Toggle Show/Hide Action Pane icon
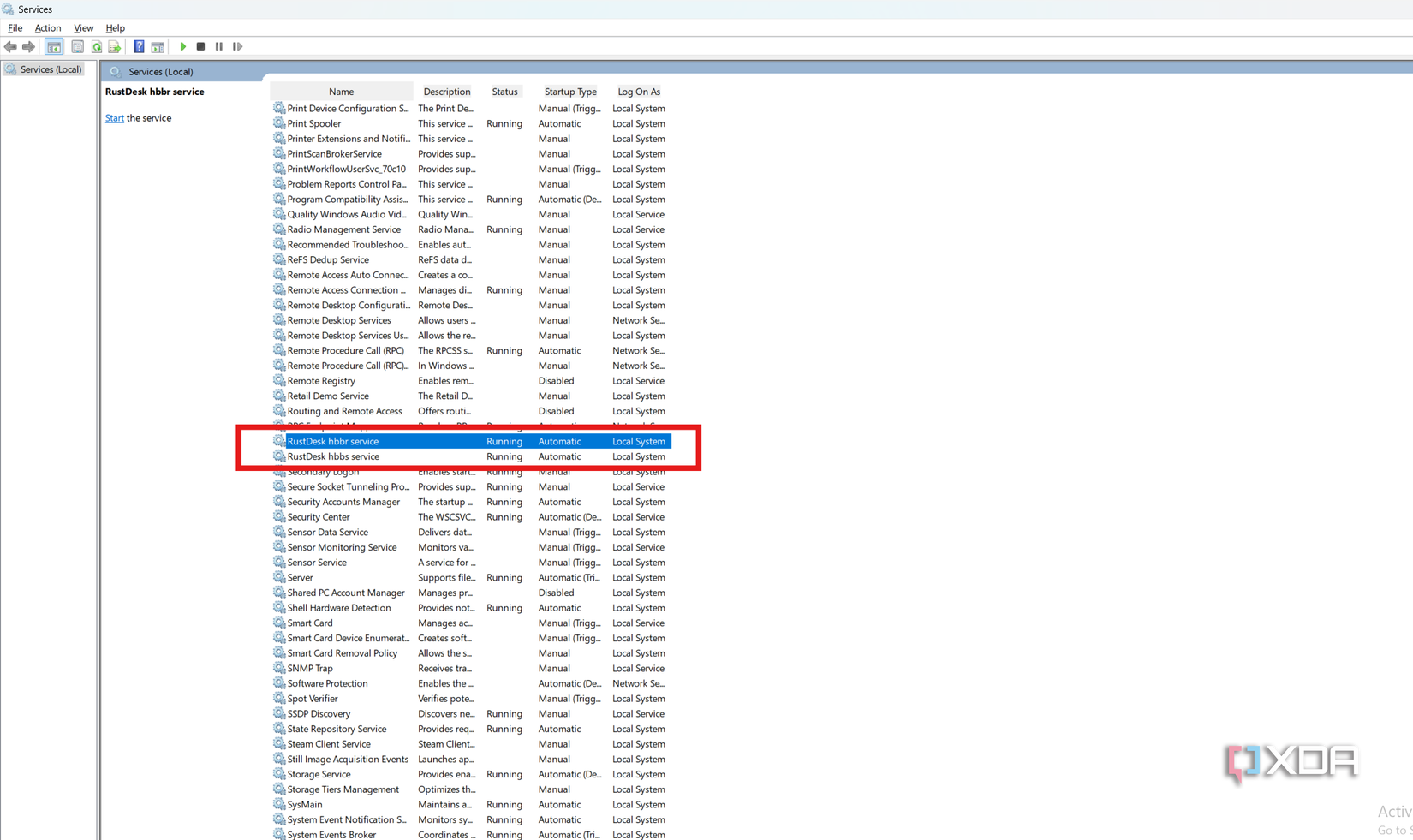Image resolution: width=1413 pixels, height=840 pixels. pyautogui.click(x=158, y=47)
